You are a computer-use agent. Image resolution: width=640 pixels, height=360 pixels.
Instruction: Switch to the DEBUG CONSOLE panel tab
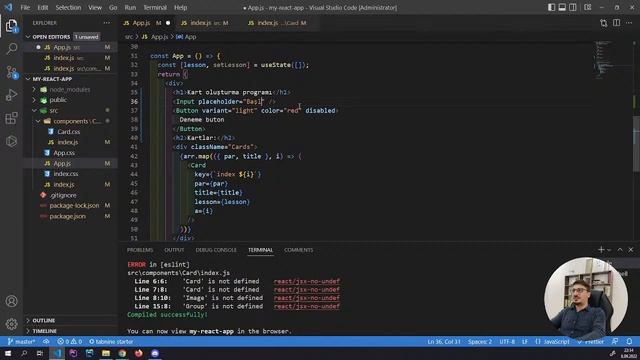[x=216, y=250]
